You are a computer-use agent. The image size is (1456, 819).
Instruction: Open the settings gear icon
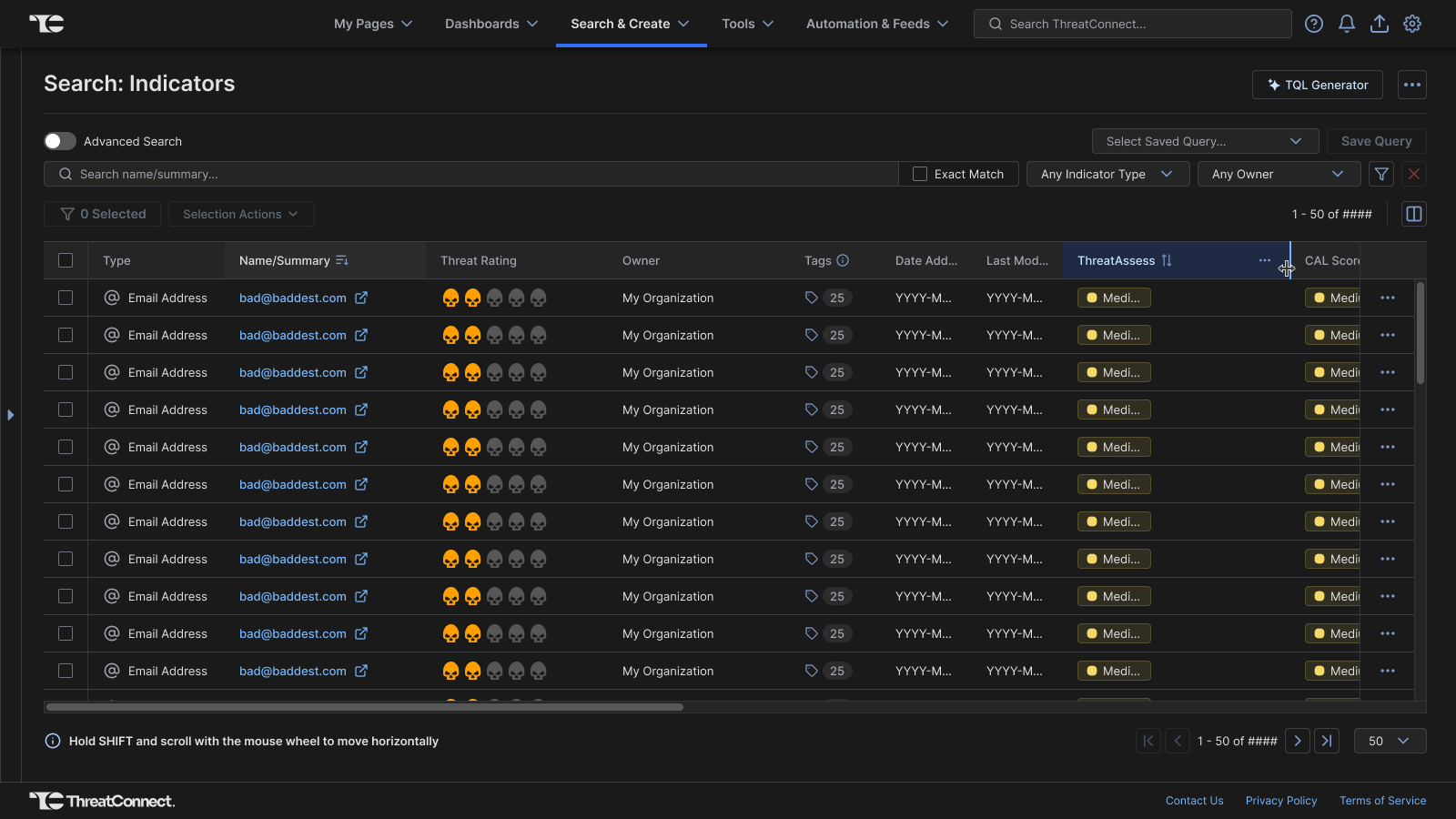coord(1411,24)
